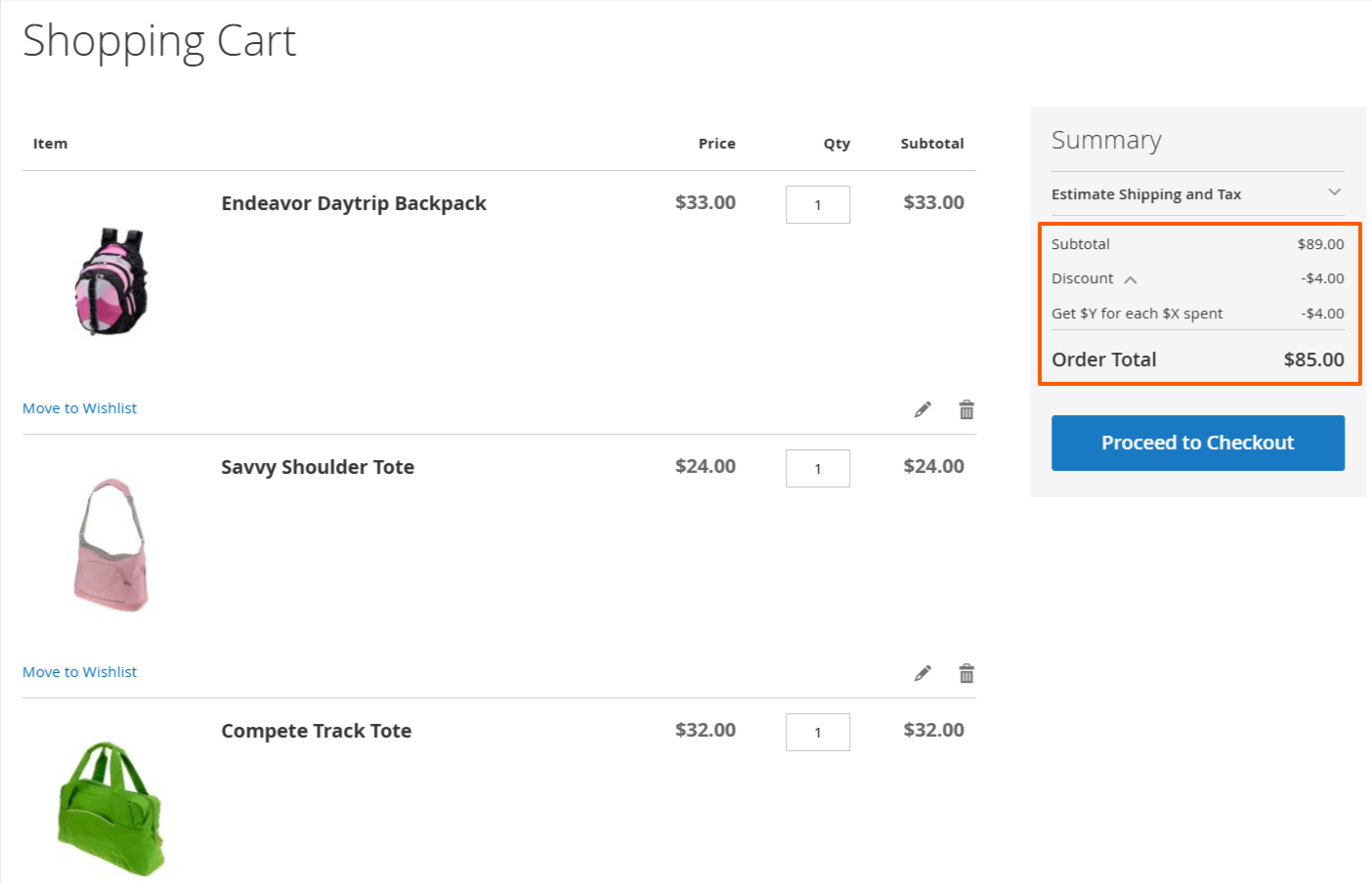Viewport: 1372px width, 887px height.
Task: Click the $24.00 subtotal of Savvy Shoulder Tote
Action: pyautogui.click(x=933, y=466)
